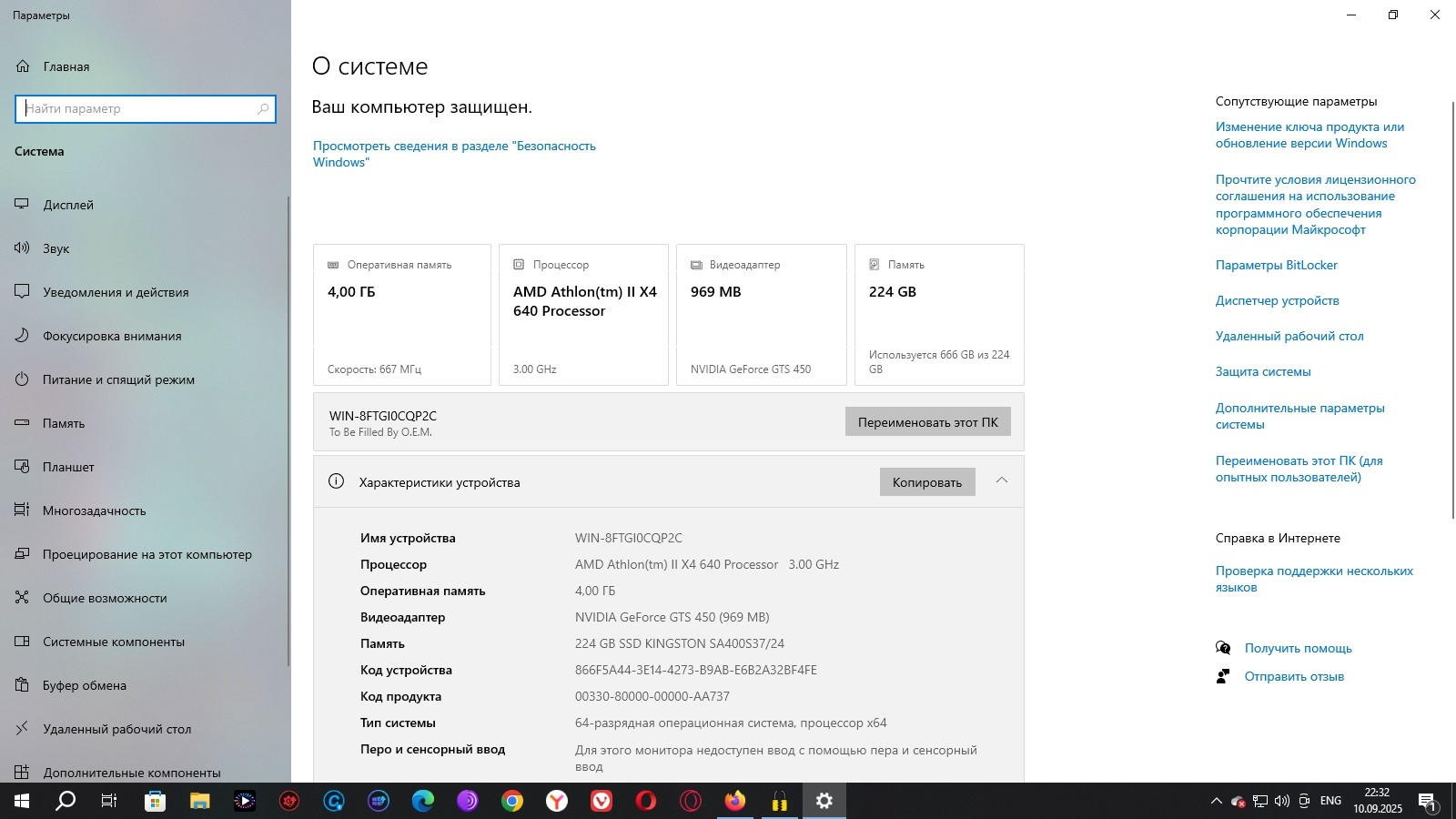Click the Переименовать этот ПК button
This screenshot has height=819, width=1456.
[927, 422]
